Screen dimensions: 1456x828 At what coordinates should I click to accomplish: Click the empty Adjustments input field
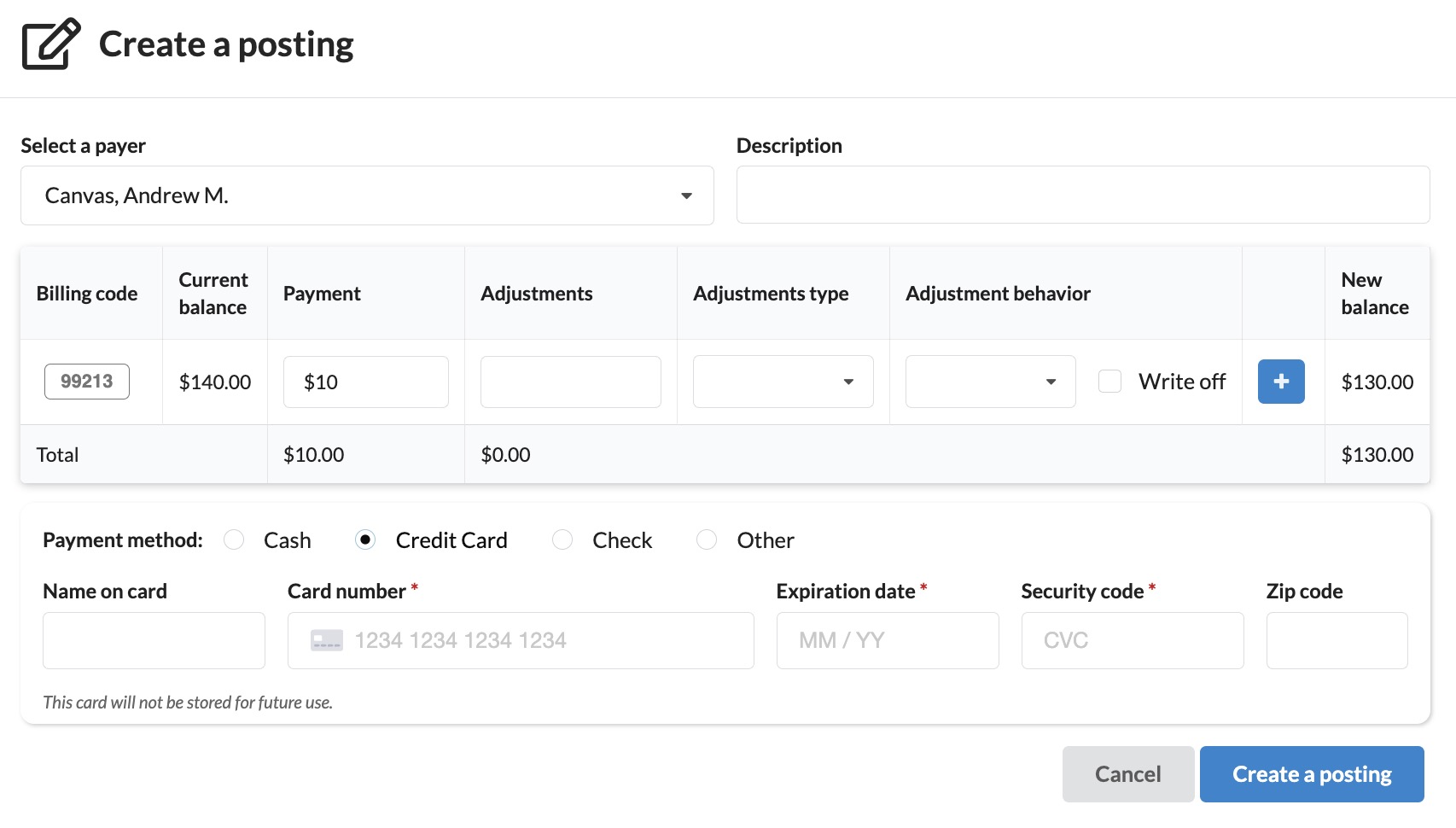pyautogui.click(x=570, y=382)
